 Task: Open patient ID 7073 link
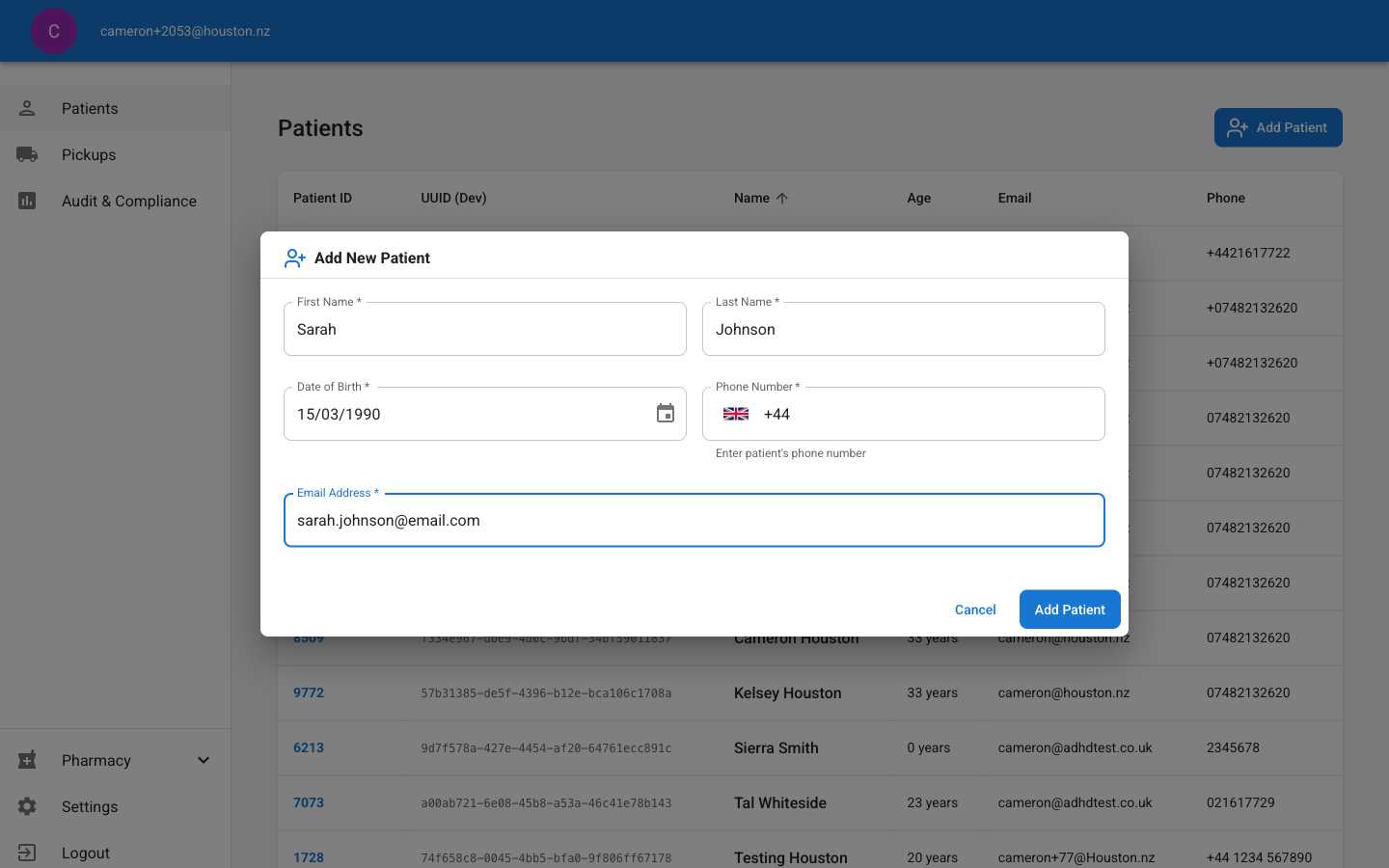[x=309, y=802]
